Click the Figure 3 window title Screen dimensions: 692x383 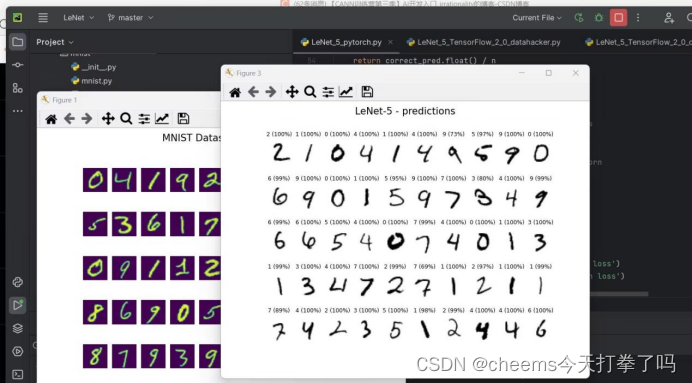(248, 73)
